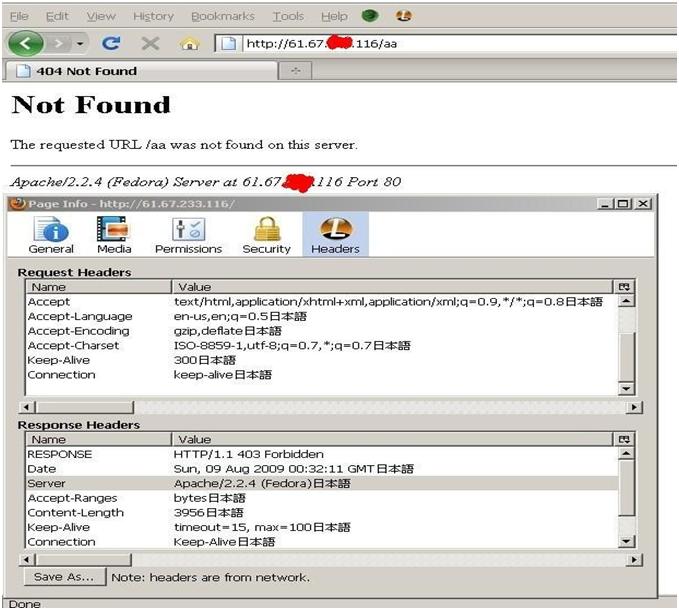Image resolution: width=679 pixels, height=610 pixels.
Task: Click the green Back navigation arrow
Action: click(25, 43)
